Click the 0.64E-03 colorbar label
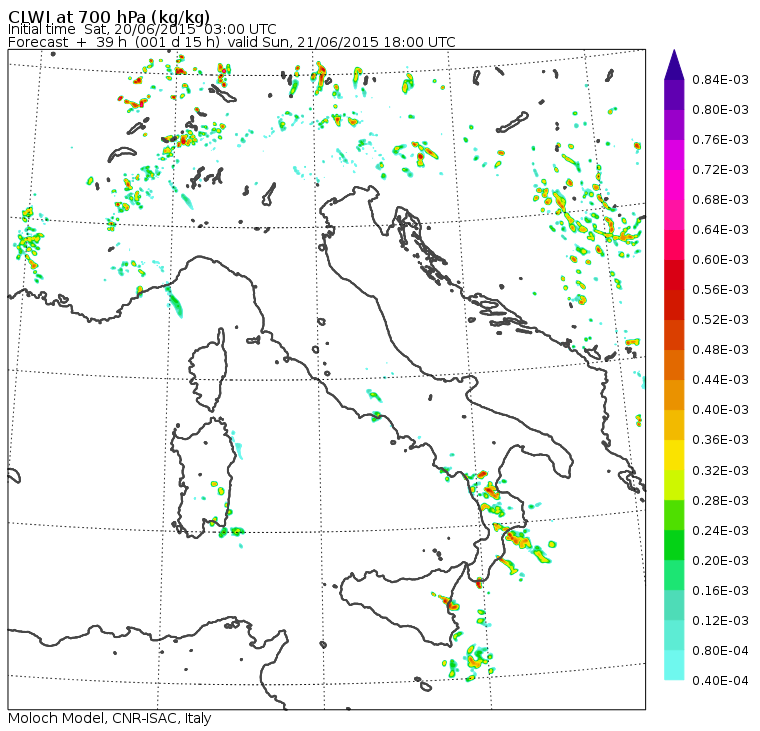Screen dimensions: 760x731 720,230
